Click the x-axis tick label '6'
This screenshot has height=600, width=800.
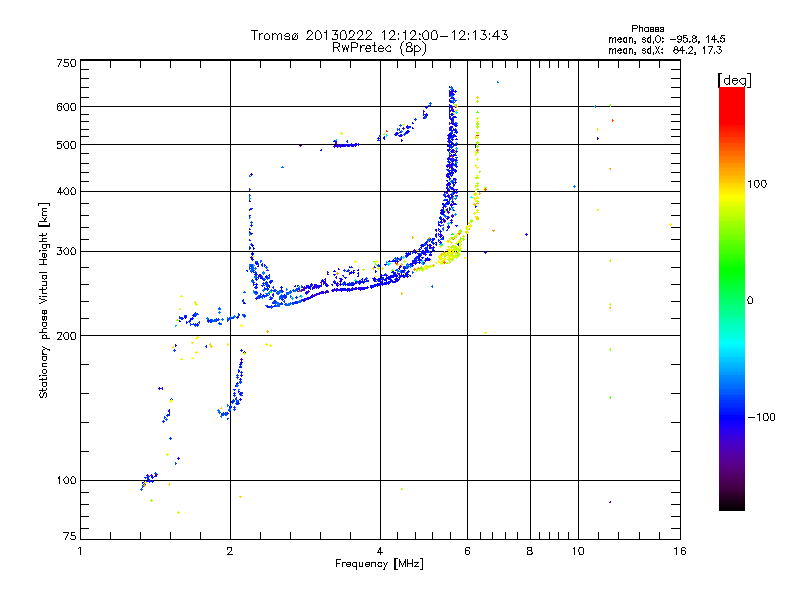click(467, 551)
